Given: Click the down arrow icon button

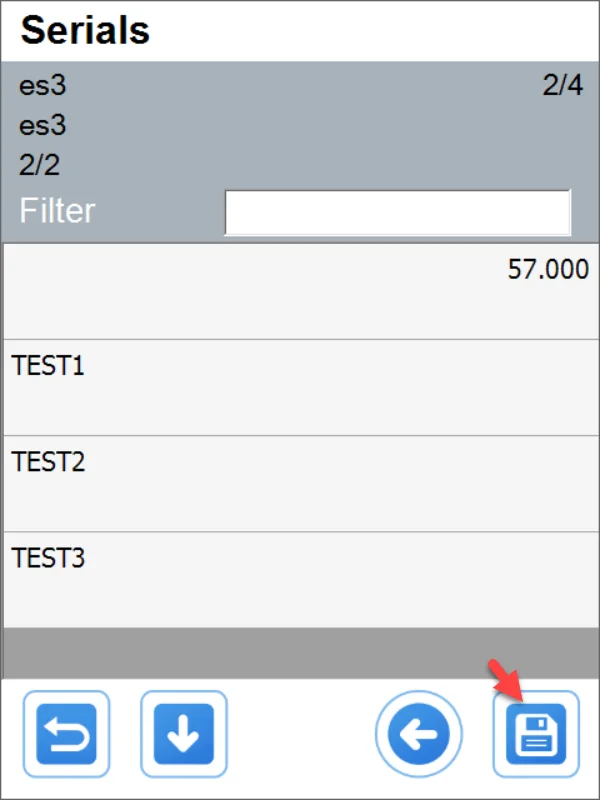Looking at the screenshot, I should coord(183,734).
